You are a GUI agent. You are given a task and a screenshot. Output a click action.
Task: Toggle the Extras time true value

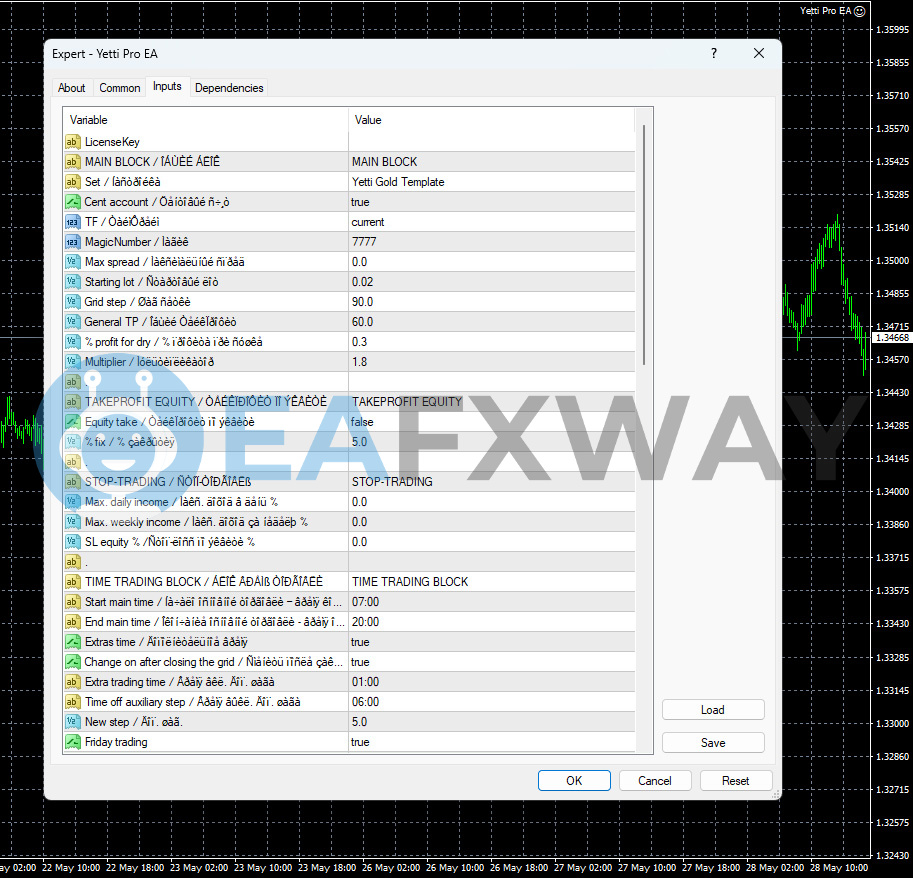click(492, 642)
